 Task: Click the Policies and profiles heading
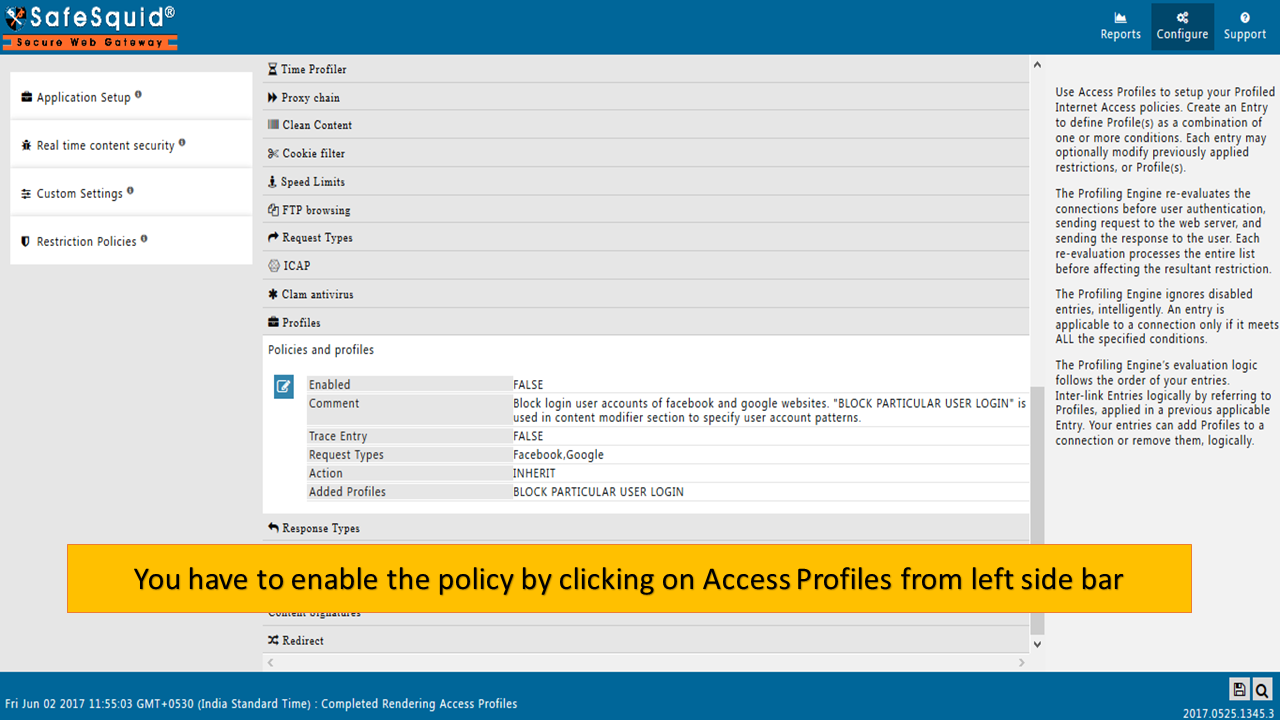point(321,350)
